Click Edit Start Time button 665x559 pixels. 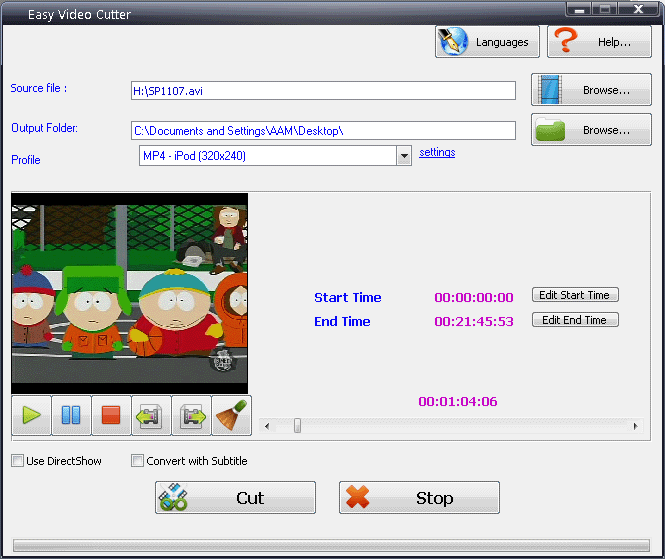(x=575, y=295)
